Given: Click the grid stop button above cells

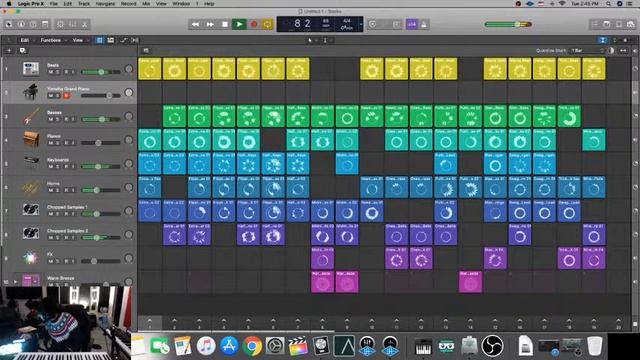Looking at the screenshot, I should point(146,51).
